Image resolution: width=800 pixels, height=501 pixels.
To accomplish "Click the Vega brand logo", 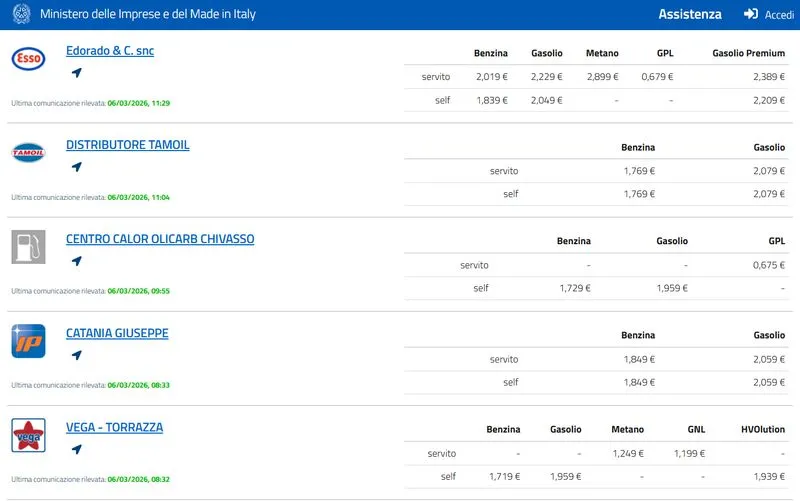I will point(28,435).
